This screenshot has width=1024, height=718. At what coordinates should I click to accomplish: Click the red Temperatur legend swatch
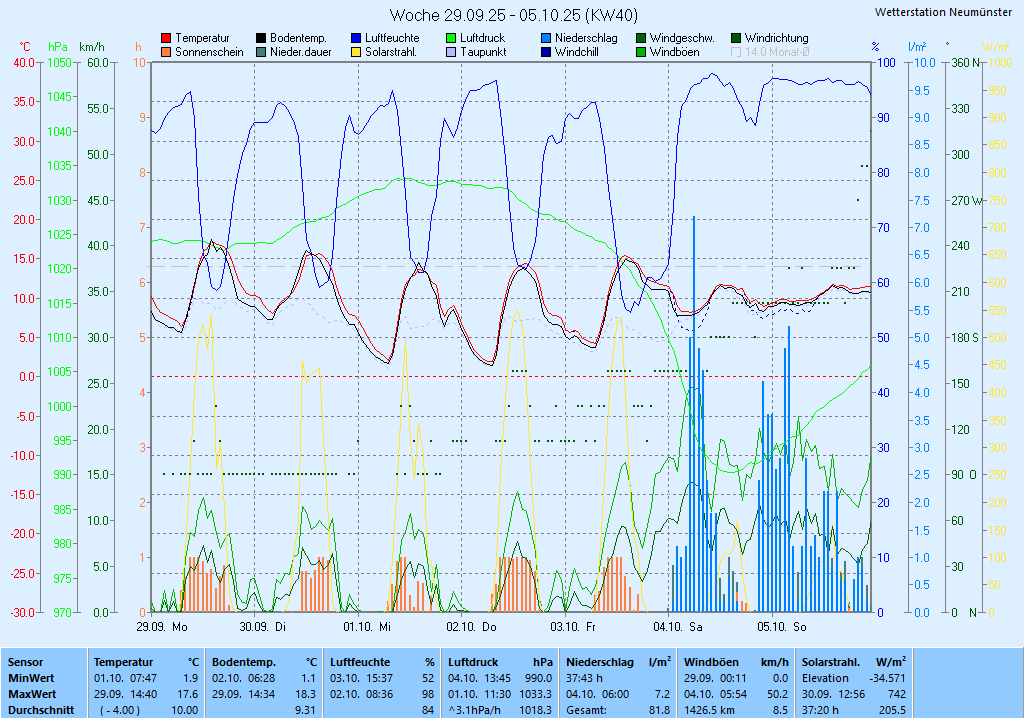click(x=166, y=38)
